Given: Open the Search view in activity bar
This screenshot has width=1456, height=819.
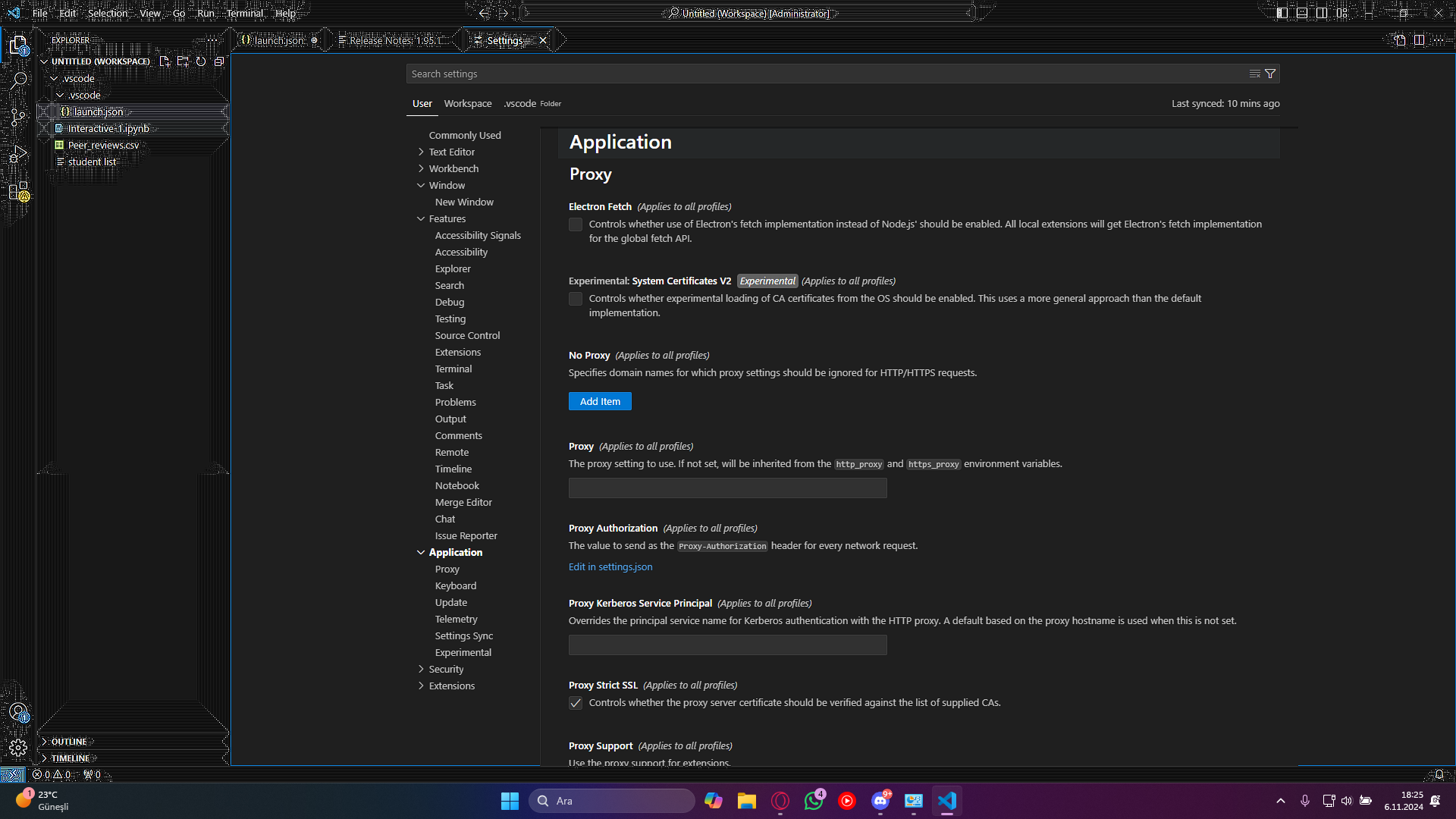Looking at the screenshot, I should (18, 80).
